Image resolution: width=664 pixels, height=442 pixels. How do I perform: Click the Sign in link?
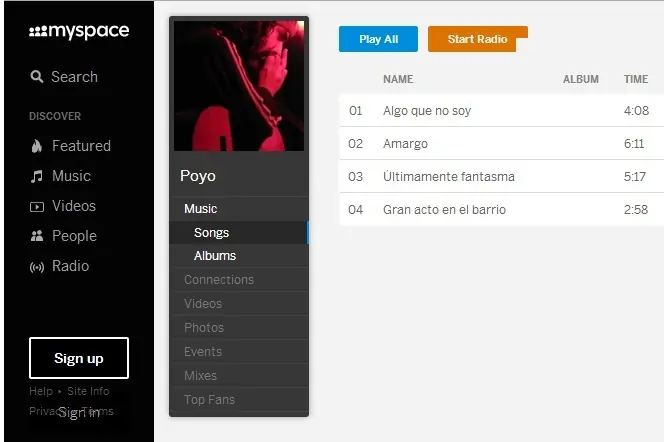(x=79, y=412)
